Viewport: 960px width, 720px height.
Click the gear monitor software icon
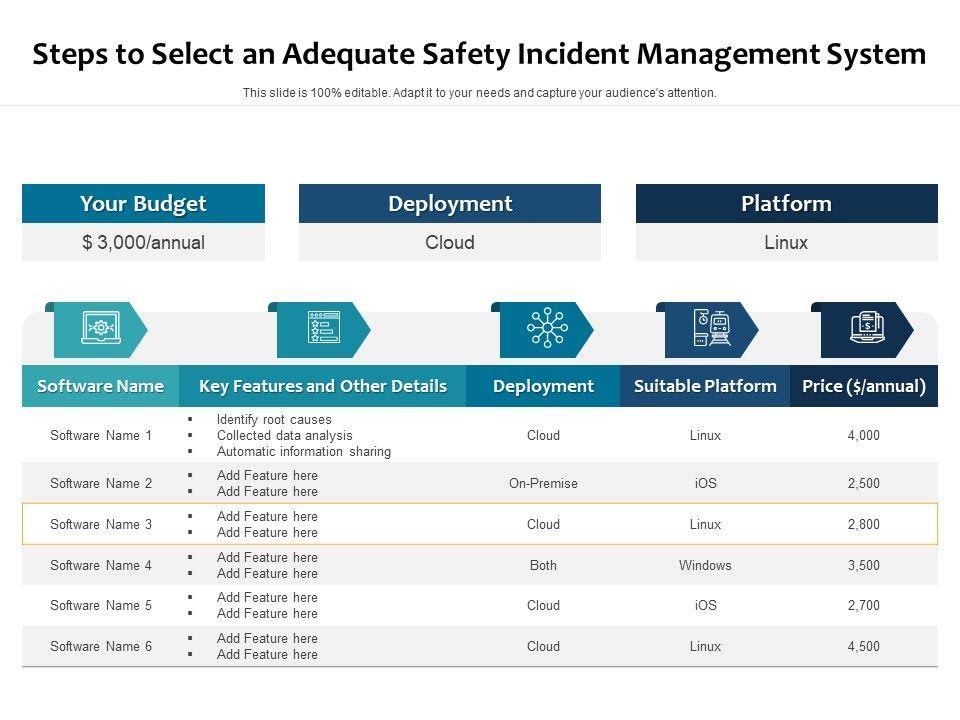click(98, 329)
